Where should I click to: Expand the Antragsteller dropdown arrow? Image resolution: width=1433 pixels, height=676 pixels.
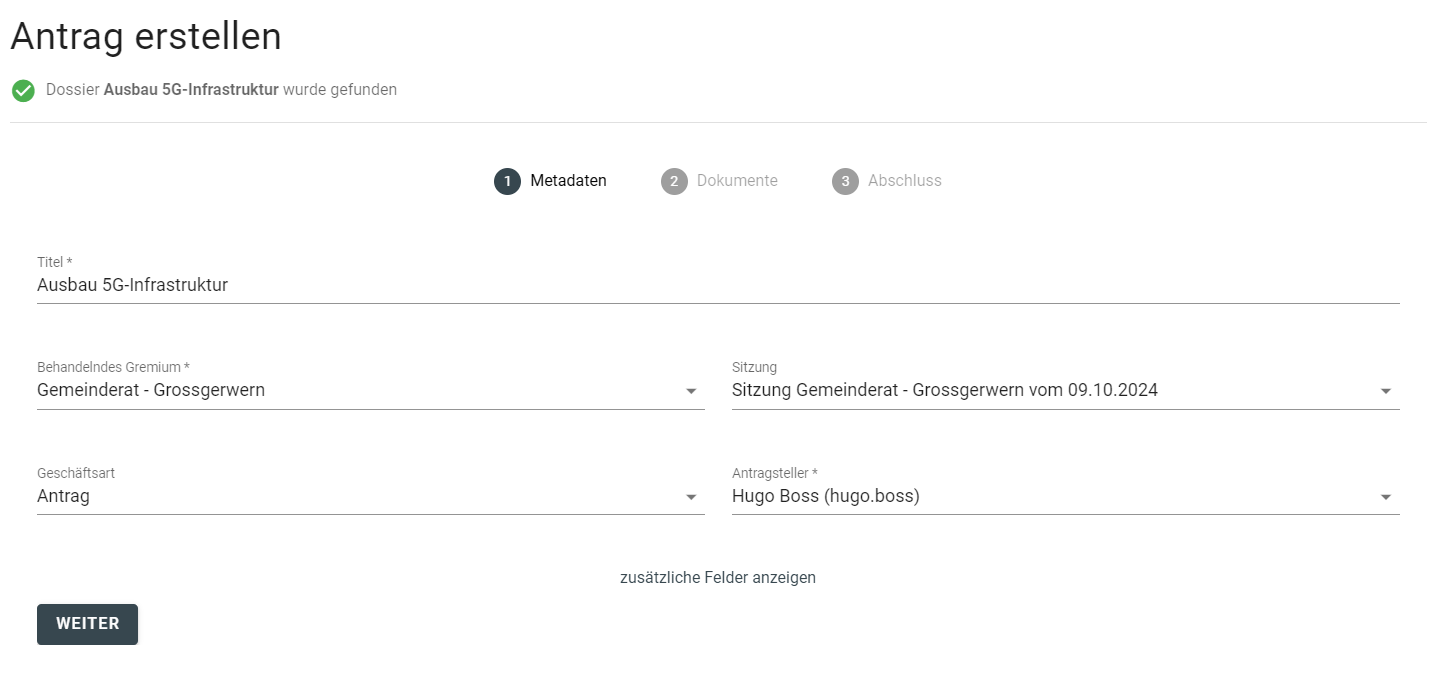[1385, 497]
